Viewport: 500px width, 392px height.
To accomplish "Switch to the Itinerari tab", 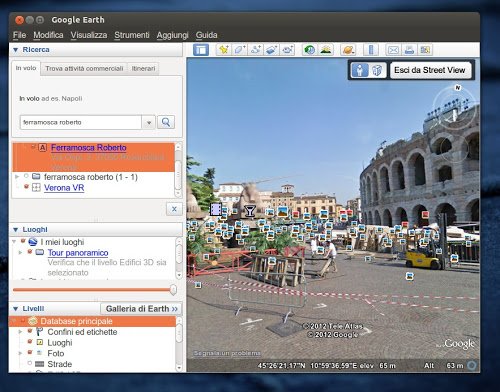I will click(143, 69).
